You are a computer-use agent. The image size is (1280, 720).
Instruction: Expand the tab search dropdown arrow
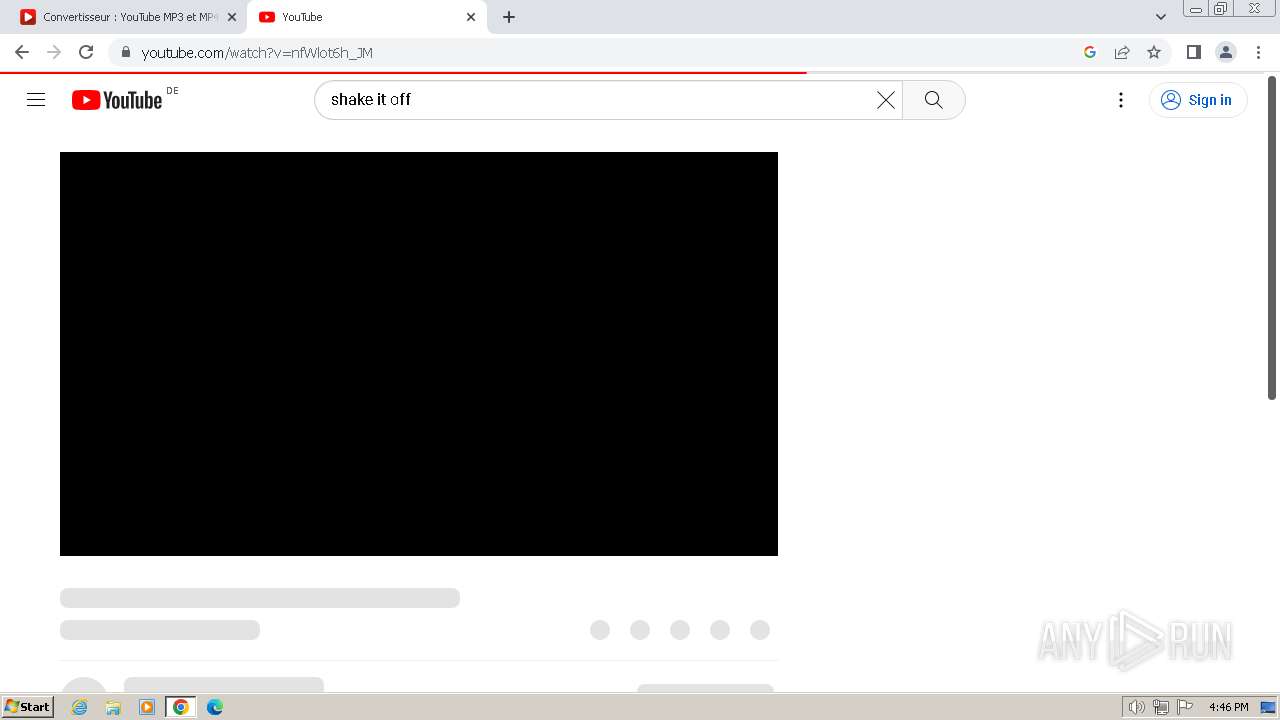[1161, 17]
